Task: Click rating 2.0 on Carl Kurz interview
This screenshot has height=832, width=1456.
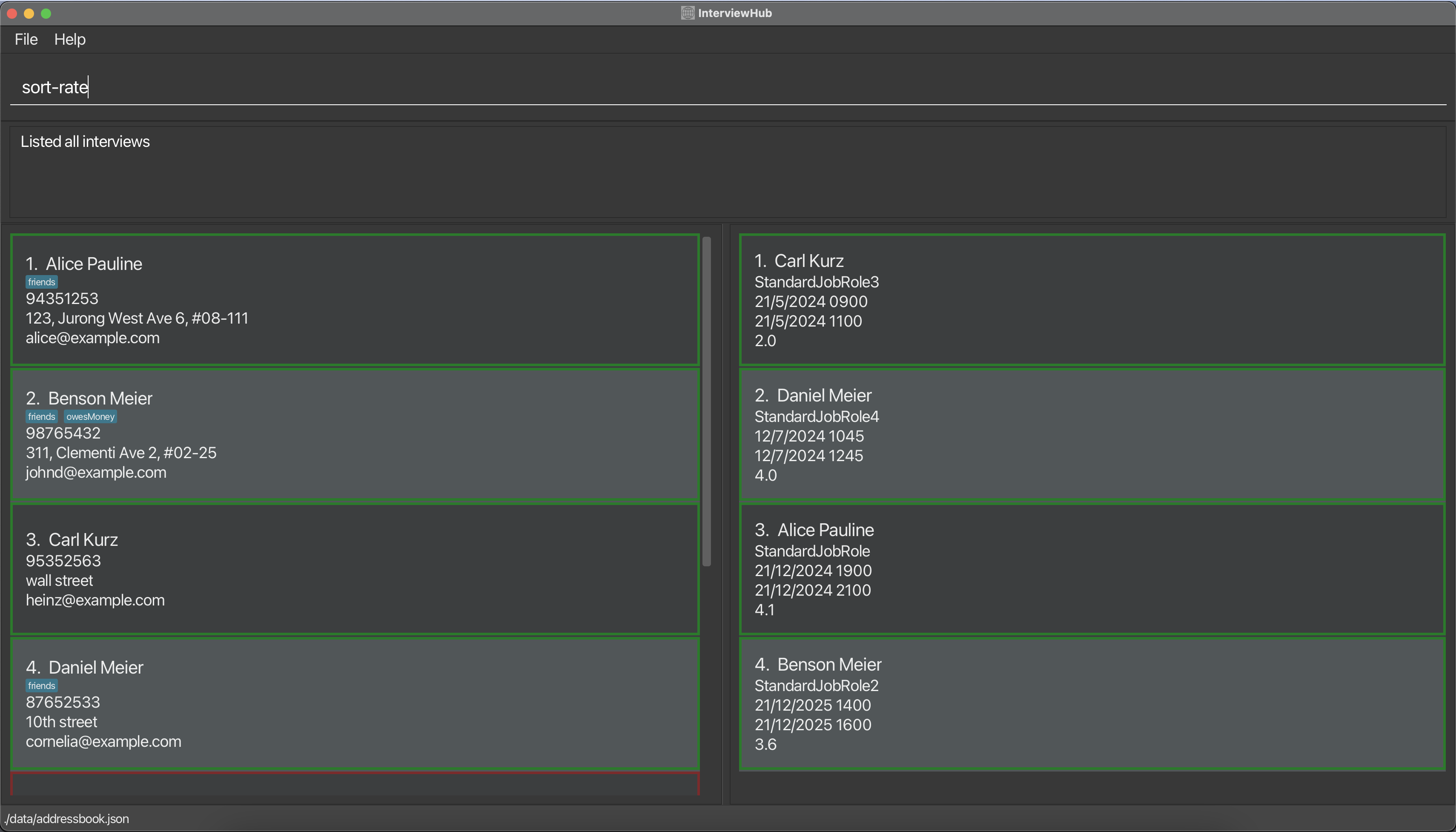Action: click(765, 341)
